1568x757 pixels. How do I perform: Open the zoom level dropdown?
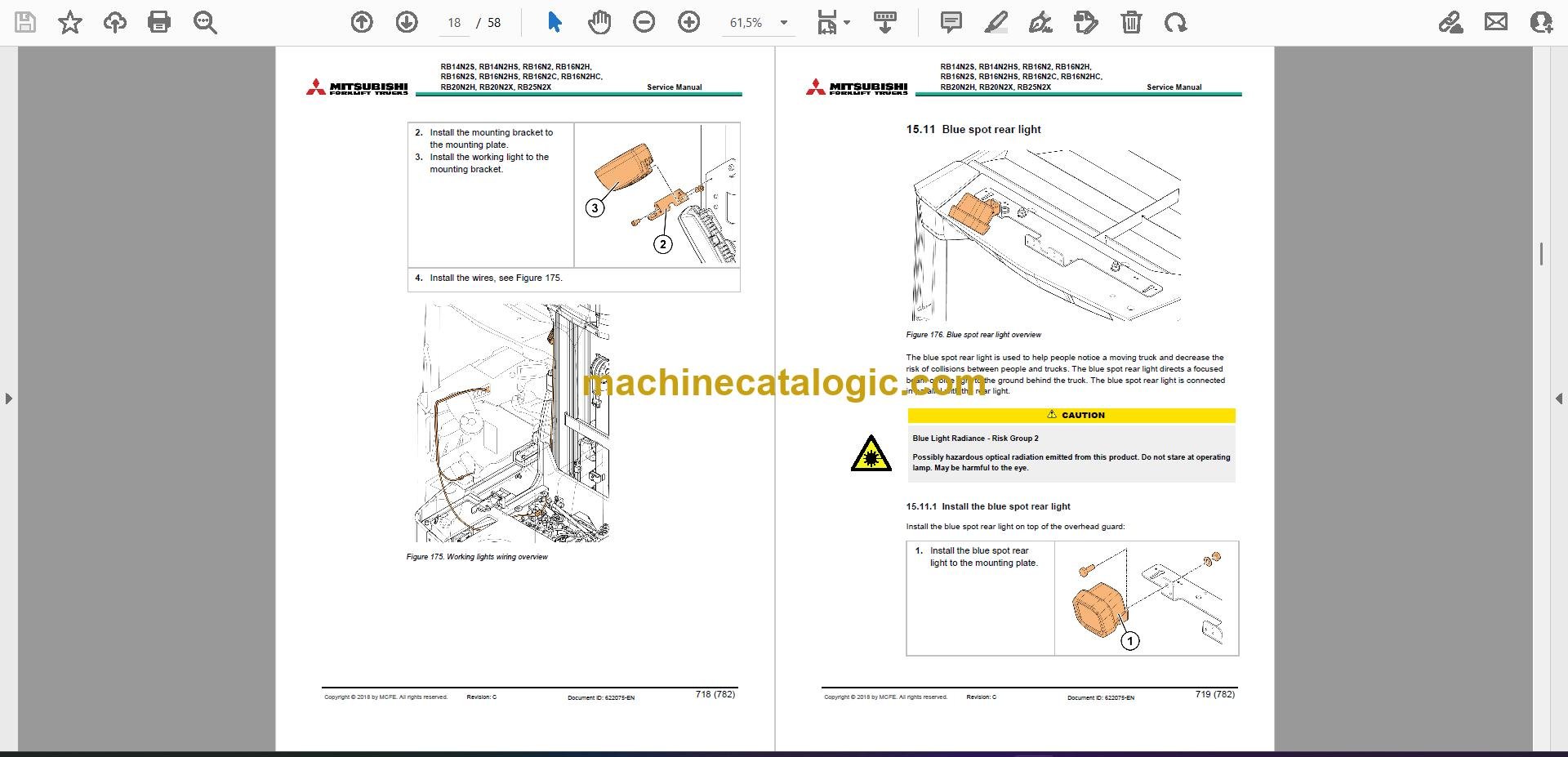(784, 23)
